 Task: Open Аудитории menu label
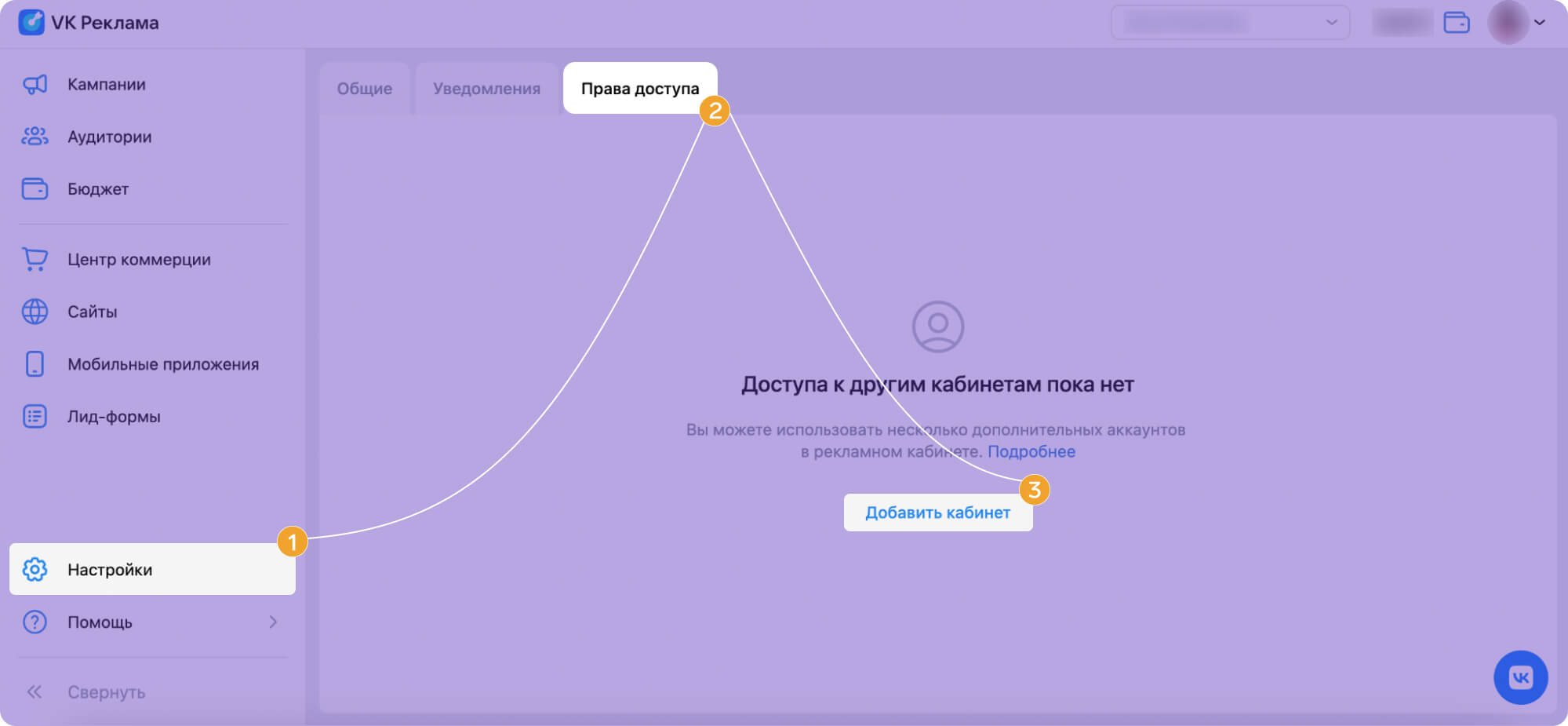[x=110, y=137]
